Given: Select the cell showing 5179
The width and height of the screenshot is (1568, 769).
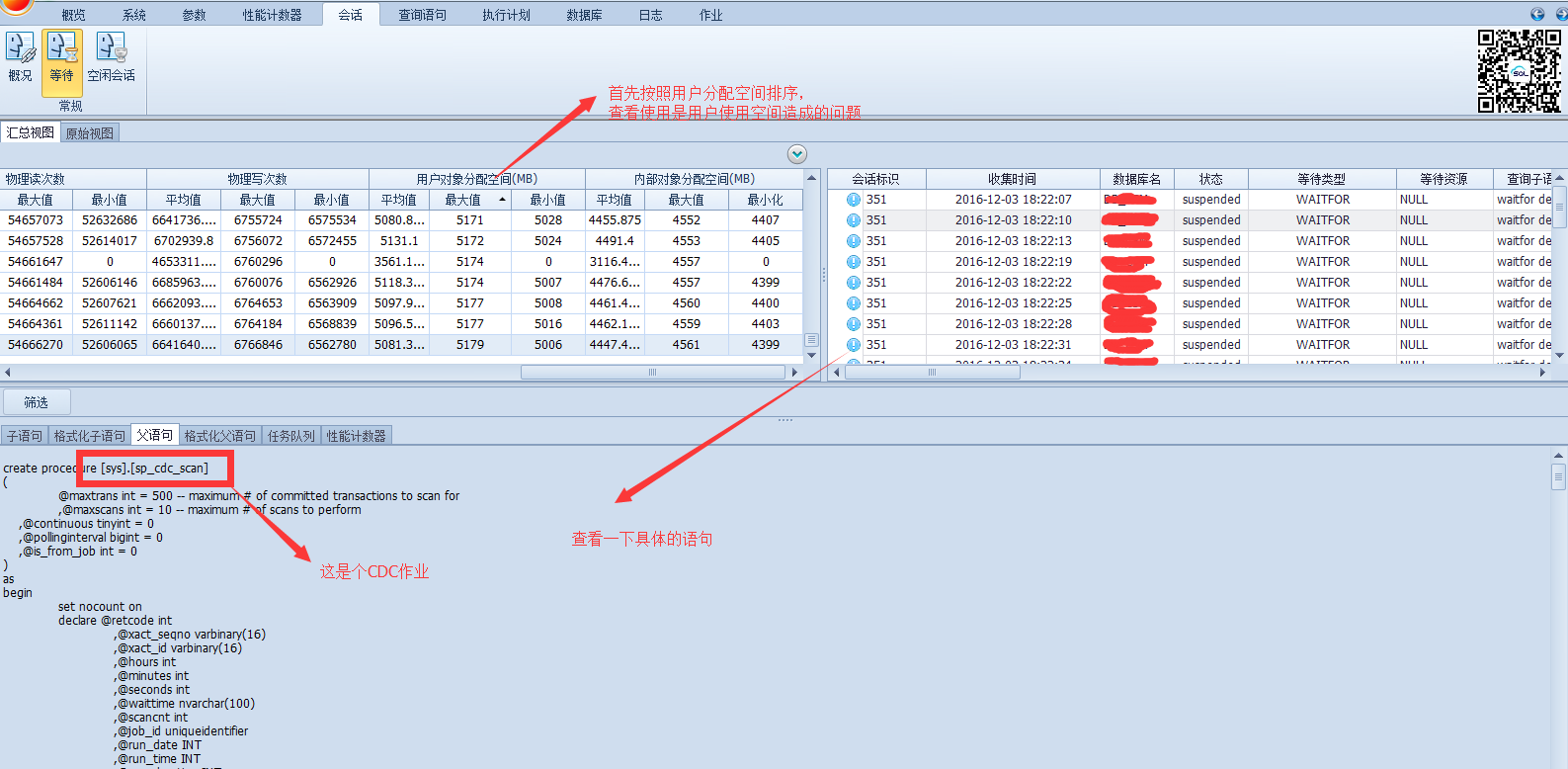Looking at the screenshot, I should pyautogui.click(x=469, y=345).
